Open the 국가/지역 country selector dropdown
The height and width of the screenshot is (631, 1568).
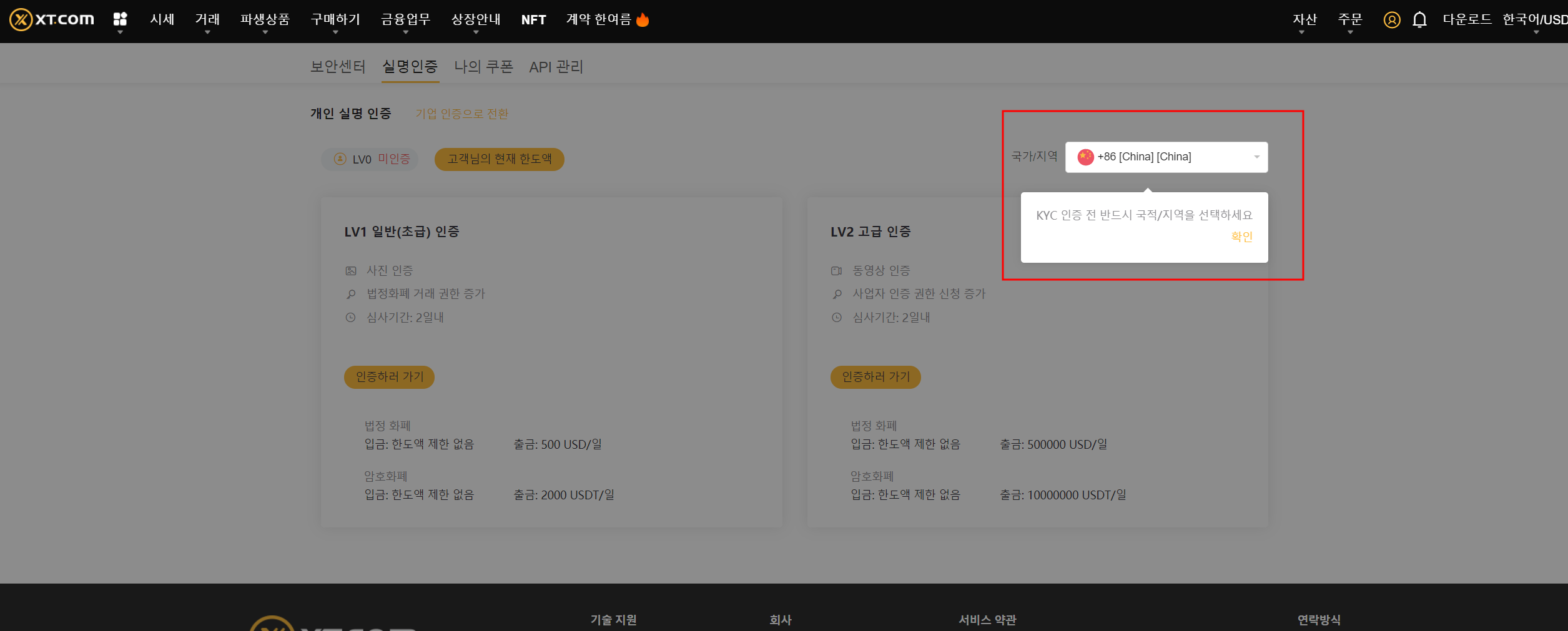[x=1165, y=157]
